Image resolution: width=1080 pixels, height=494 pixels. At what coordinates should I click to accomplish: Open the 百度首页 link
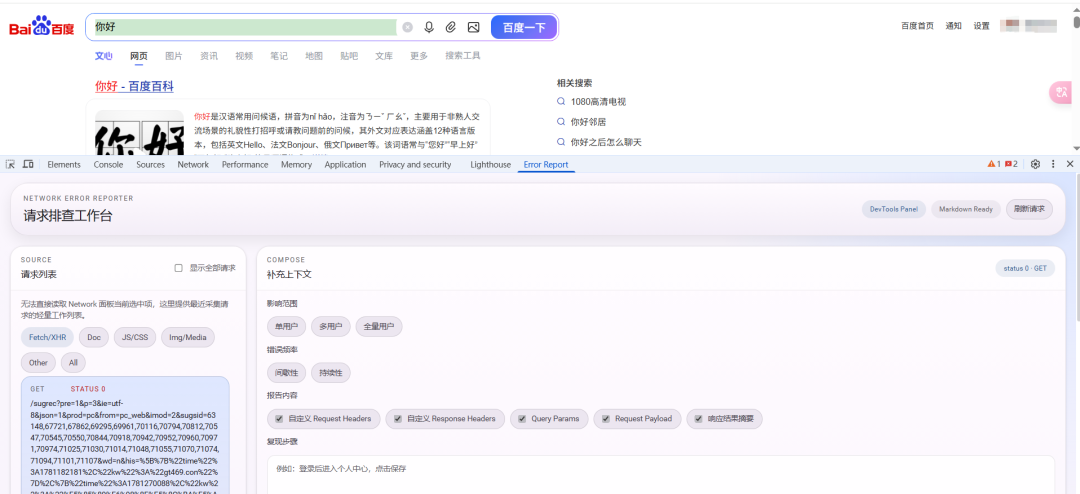tap(917, 26)
